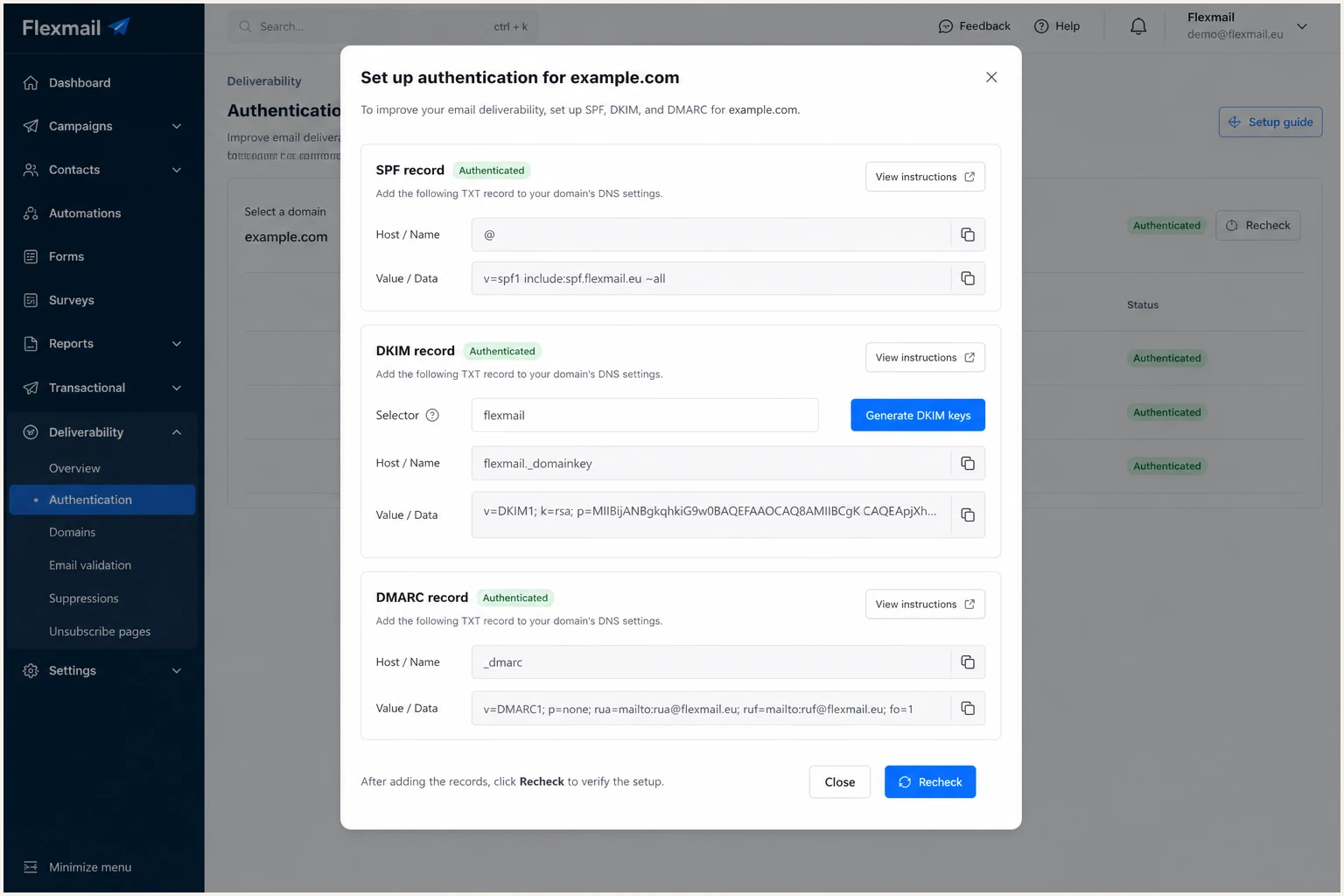Open Help in the top bar
The height and width of the screenshot is (896, 1344).
[1057, 26]
